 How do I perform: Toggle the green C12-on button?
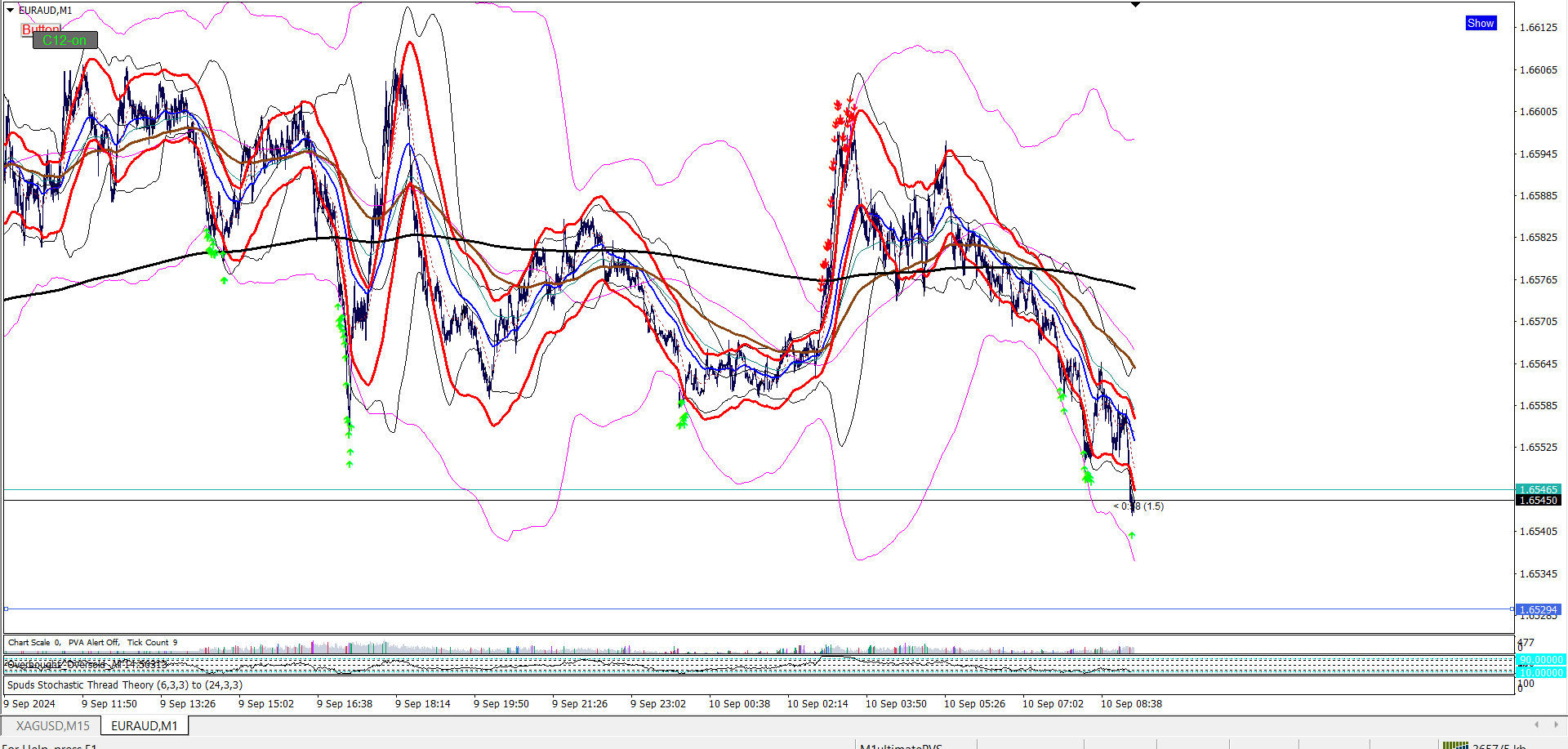click(x=65, y=40)
